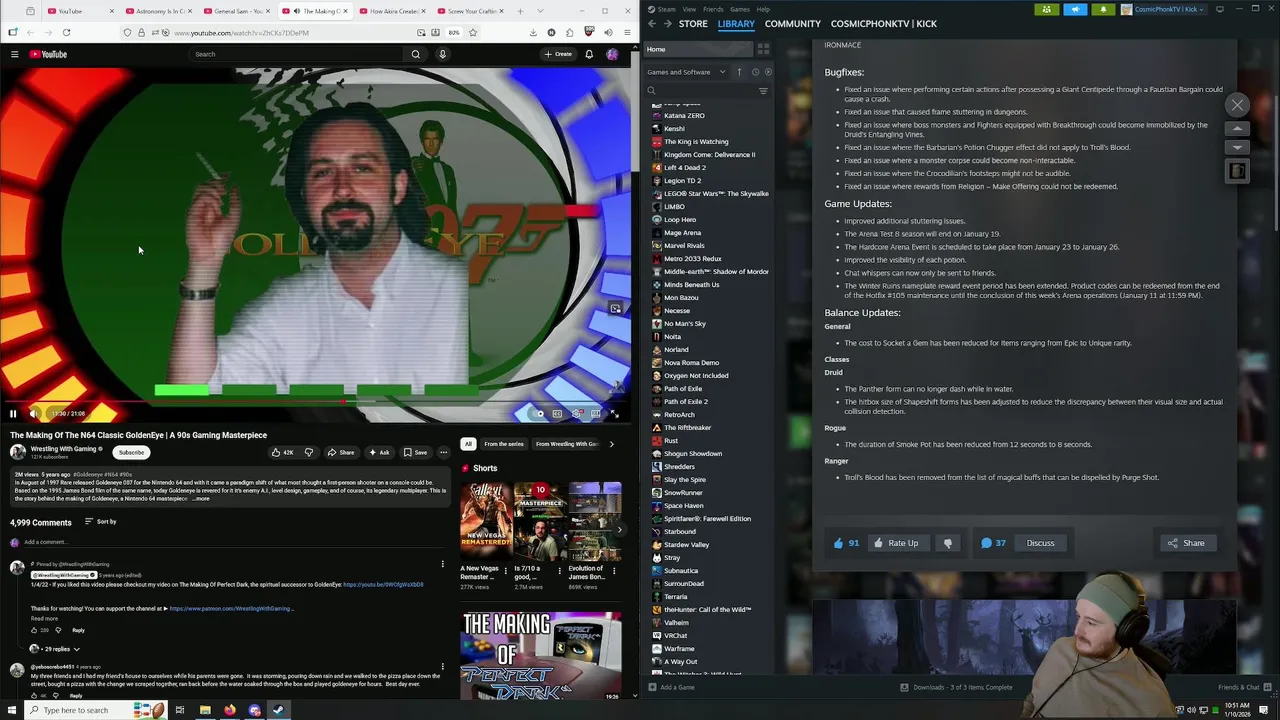This screenshot has height=720, width=1280.
Task: Mute the YouTube video volume
Action: tap(33, 413)
